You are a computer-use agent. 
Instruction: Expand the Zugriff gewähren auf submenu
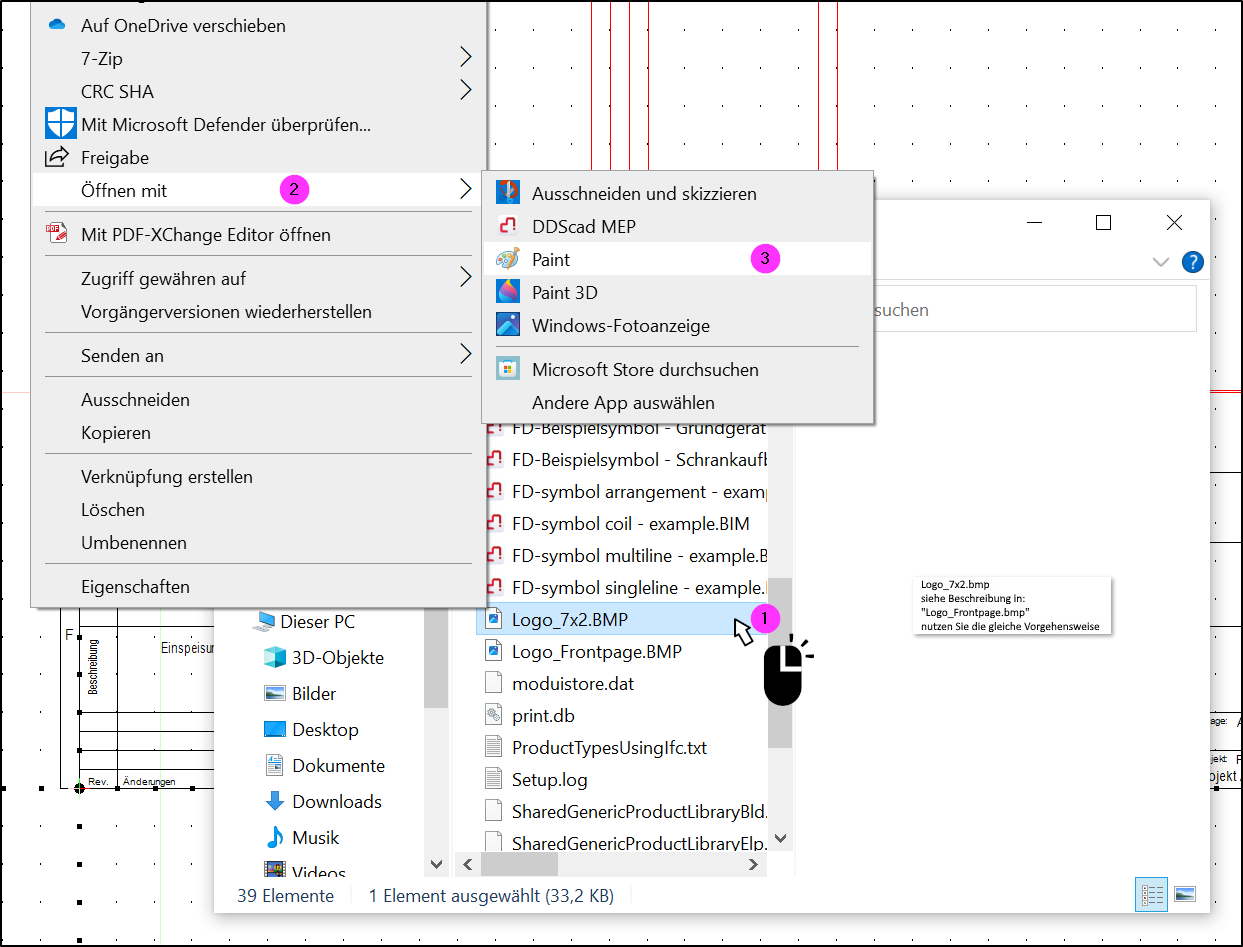tap(466, 278)
